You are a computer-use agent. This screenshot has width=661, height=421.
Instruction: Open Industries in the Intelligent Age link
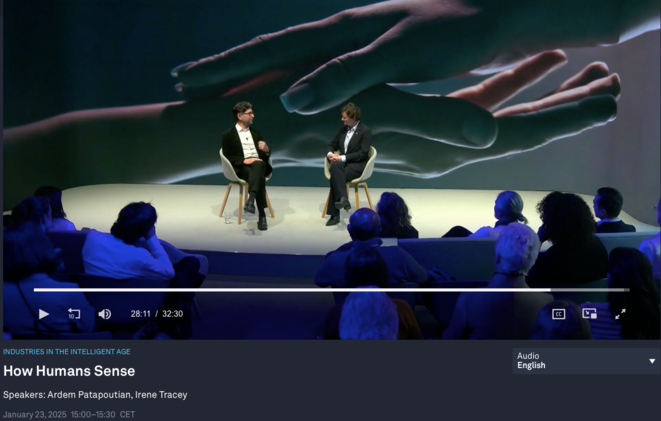point(67,352)
